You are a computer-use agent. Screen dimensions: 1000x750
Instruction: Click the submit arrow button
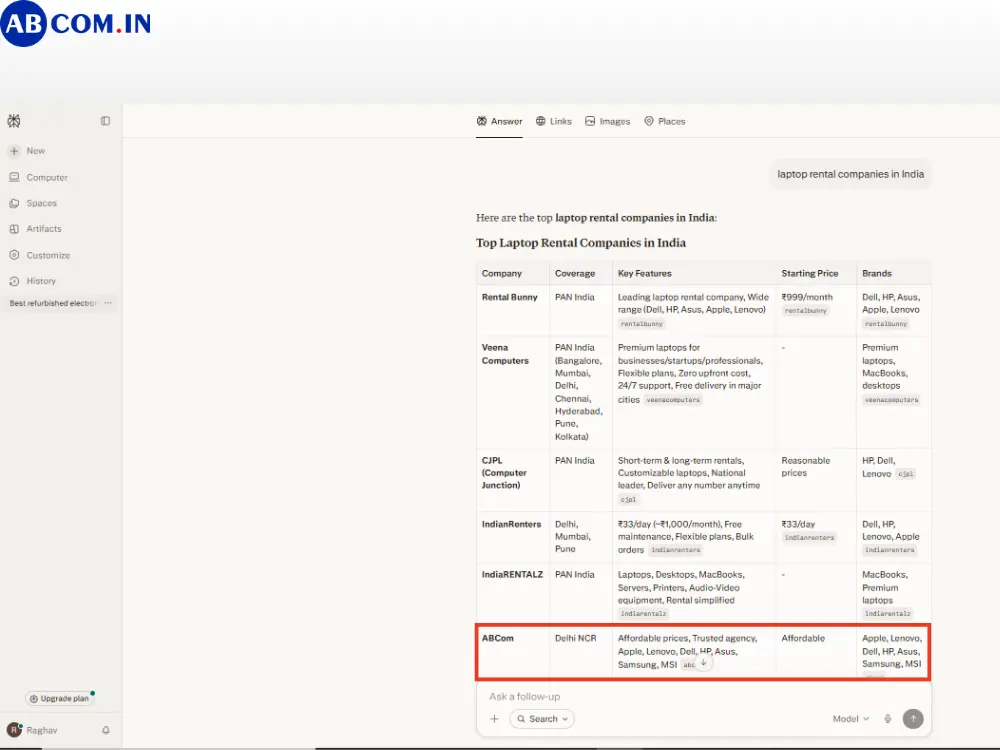point(913,719)
